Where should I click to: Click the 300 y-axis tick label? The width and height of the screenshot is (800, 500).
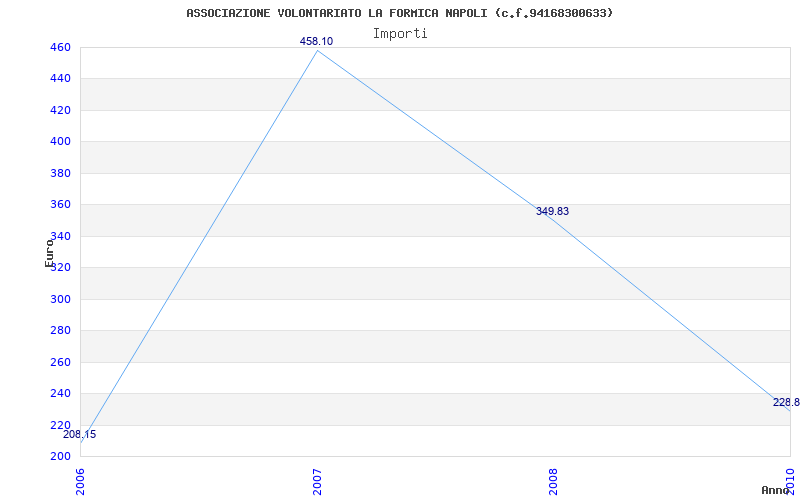click(60, 299)
